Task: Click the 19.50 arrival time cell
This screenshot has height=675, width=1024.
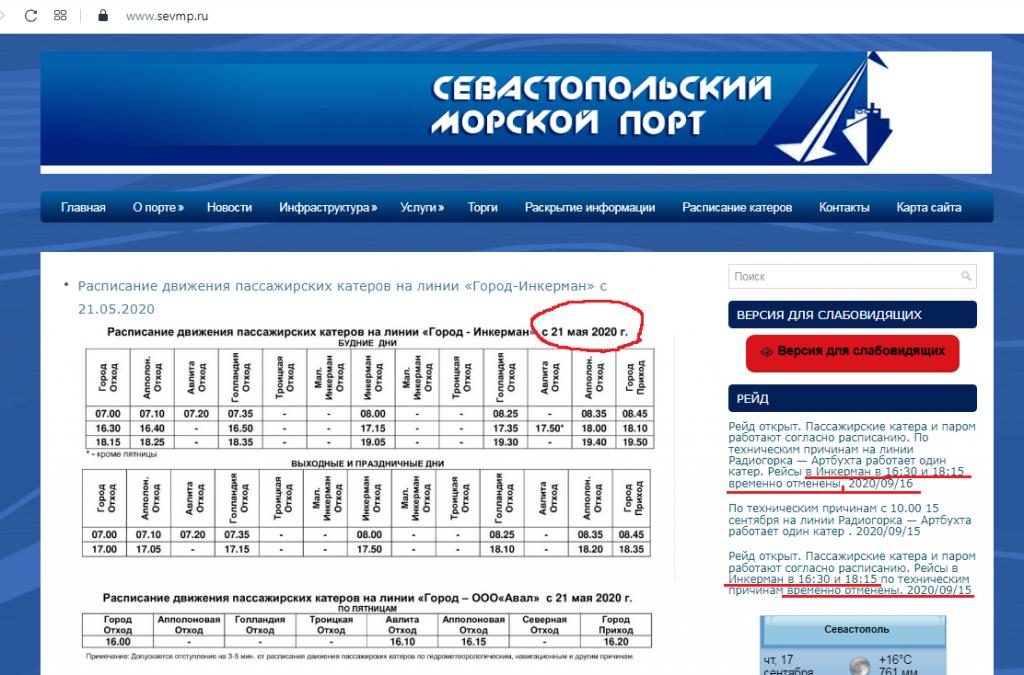Action: point(634,443)
